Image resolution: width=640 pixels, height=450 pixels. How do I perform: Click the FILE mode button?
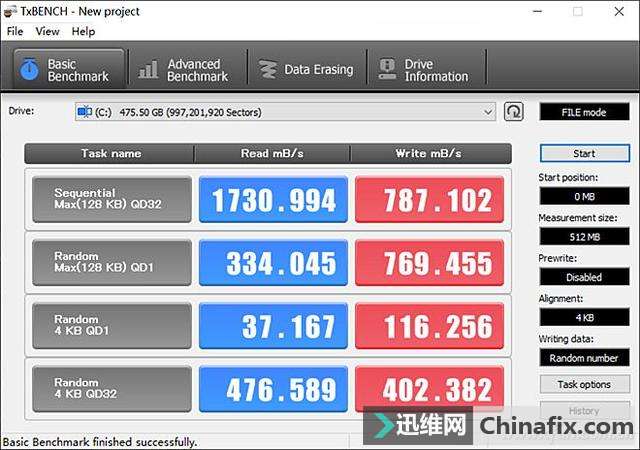coord(584,112)
